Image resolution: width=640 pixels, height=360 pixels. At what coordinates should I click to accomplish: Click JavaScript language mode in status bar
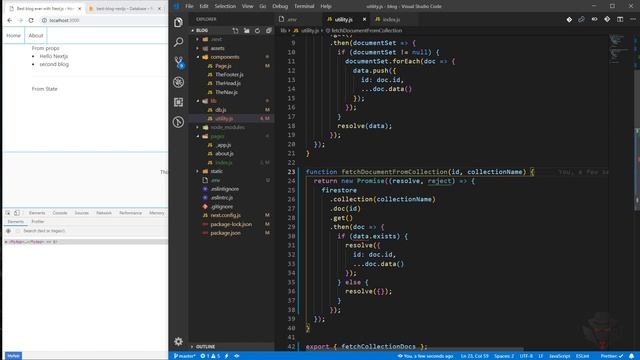[560, 356]
